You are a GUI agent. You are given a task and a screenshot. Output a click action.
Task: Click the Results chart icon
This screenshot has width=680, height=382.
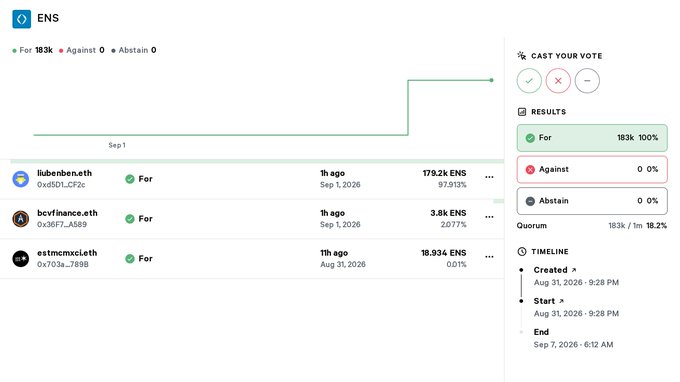coord(522,112)
